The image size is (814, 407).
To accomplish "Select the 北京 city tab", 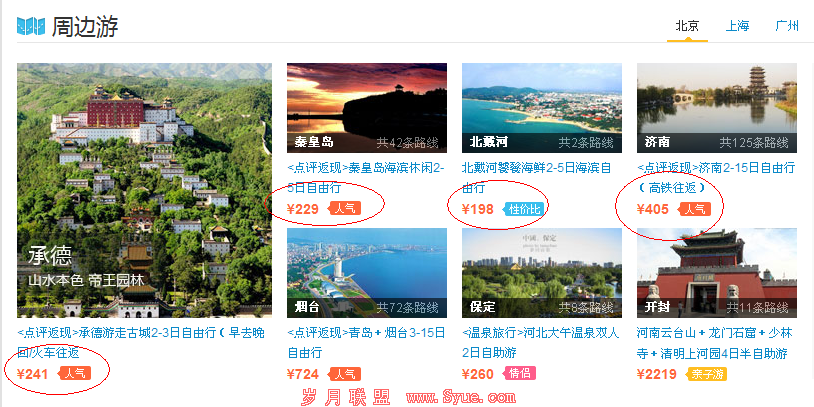I will [x=687, y=26].
